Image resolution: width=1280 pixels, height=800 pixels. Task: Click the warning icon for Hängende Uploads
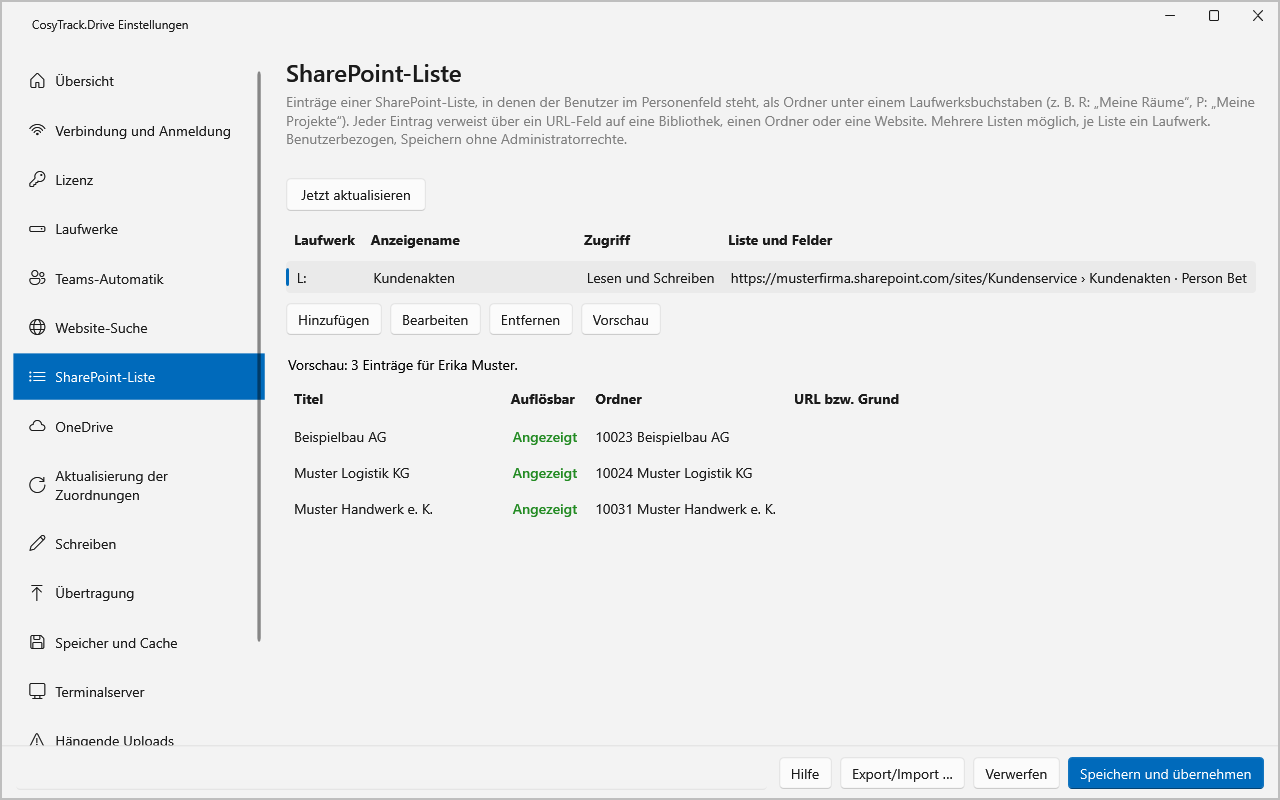37,741
